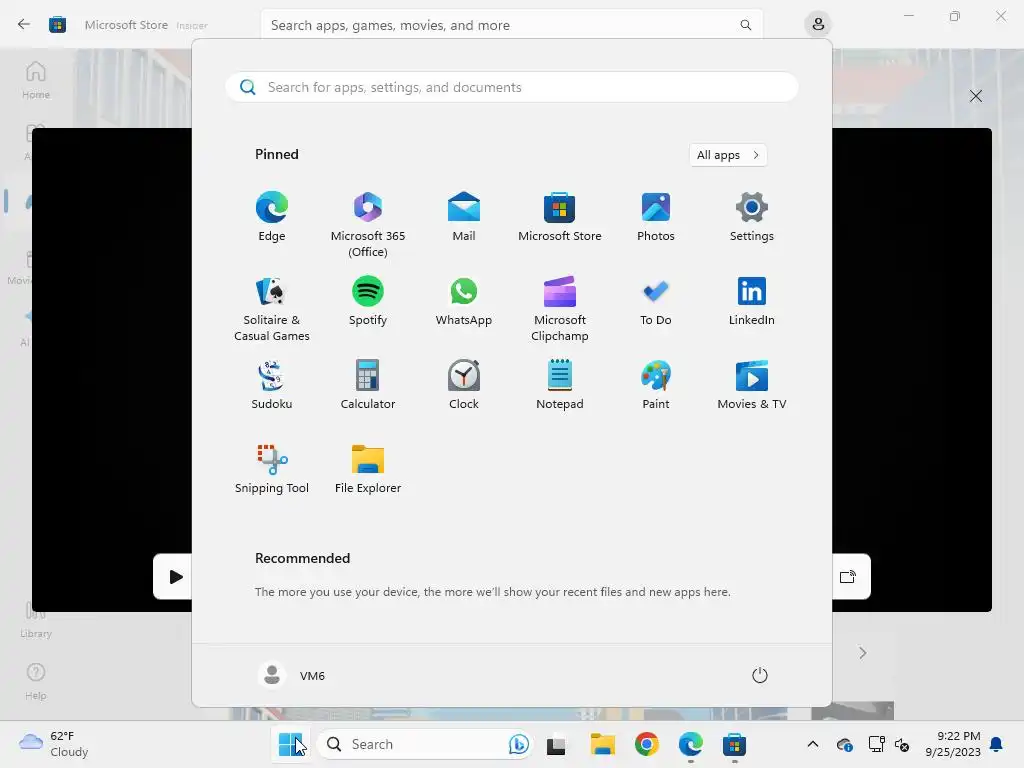
Task: Switch to Microsoft Edge on the taskbar
Action: tap(690, 744)
